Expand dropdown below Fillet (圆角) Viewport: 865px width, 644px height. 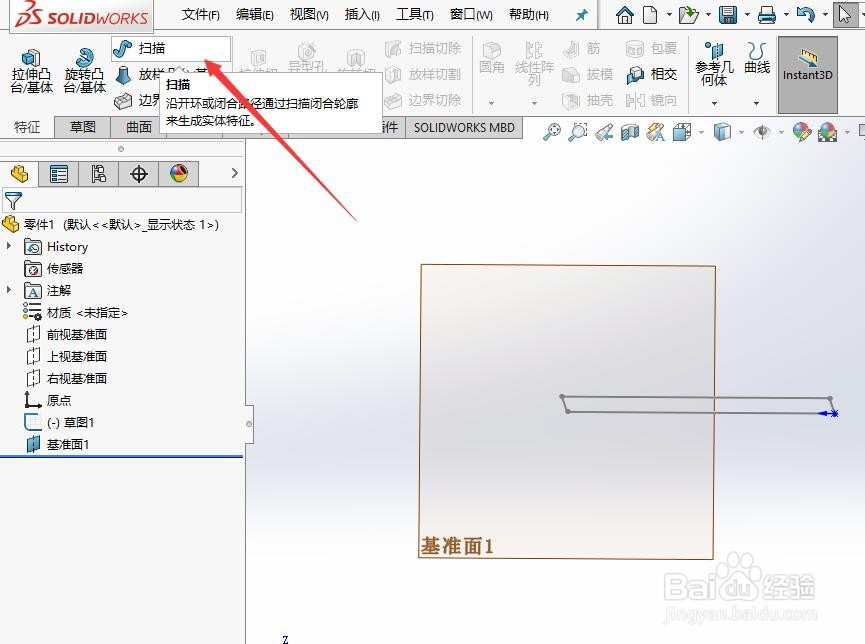point(492,103)
